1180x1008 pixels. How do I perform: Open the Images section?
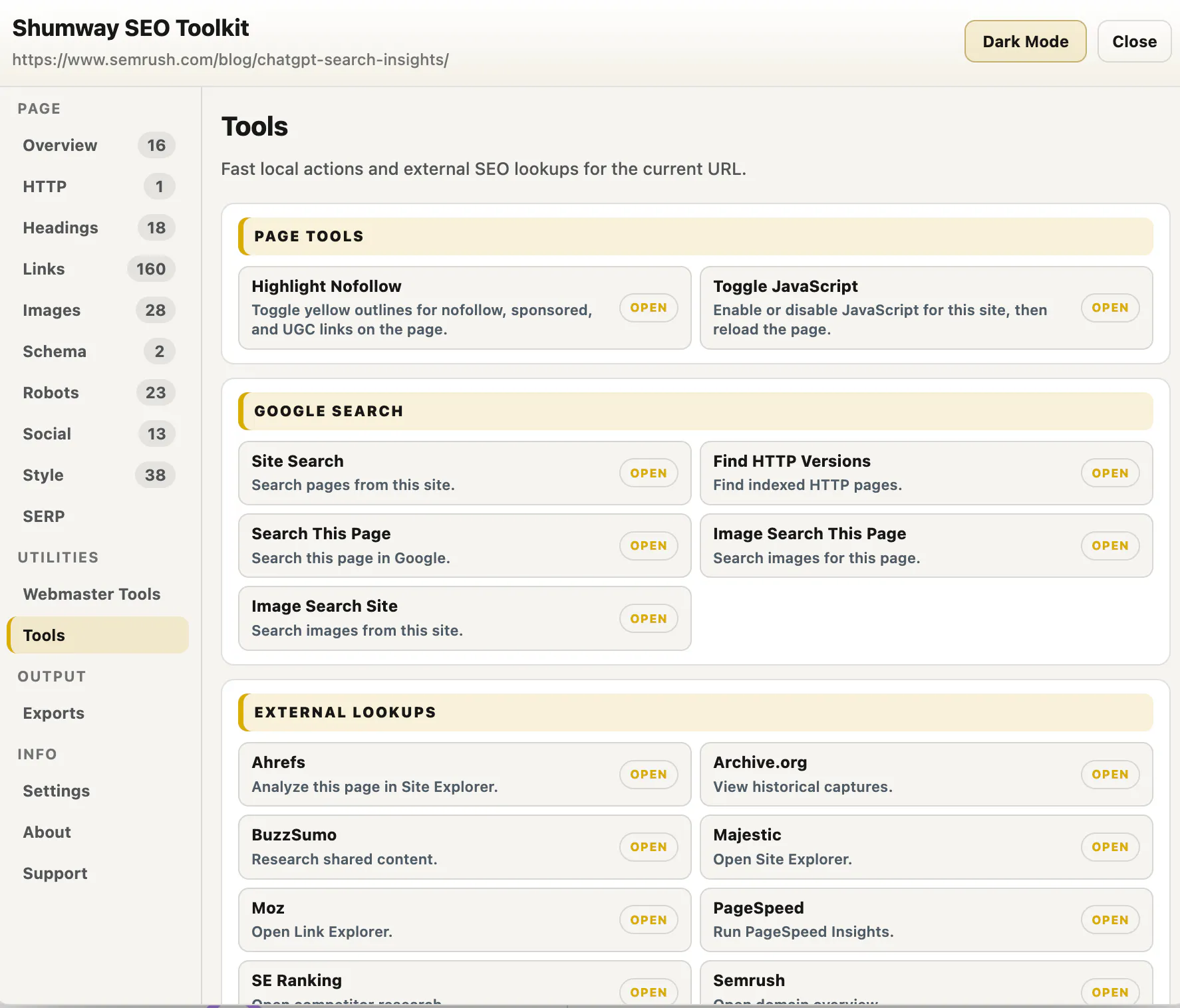pyautogui.click(x=98, y=310)
